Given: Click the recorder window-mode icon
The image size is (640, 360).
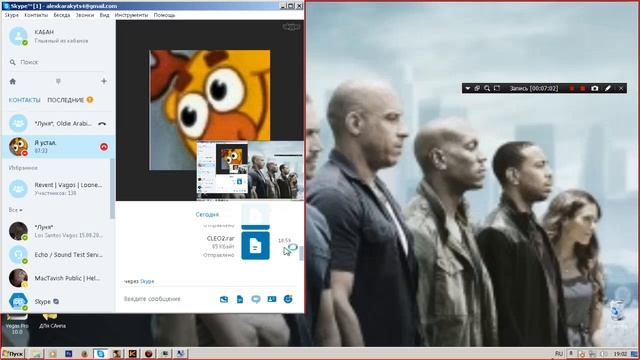Looking at the screenshot, I should [x=477, y=88].
